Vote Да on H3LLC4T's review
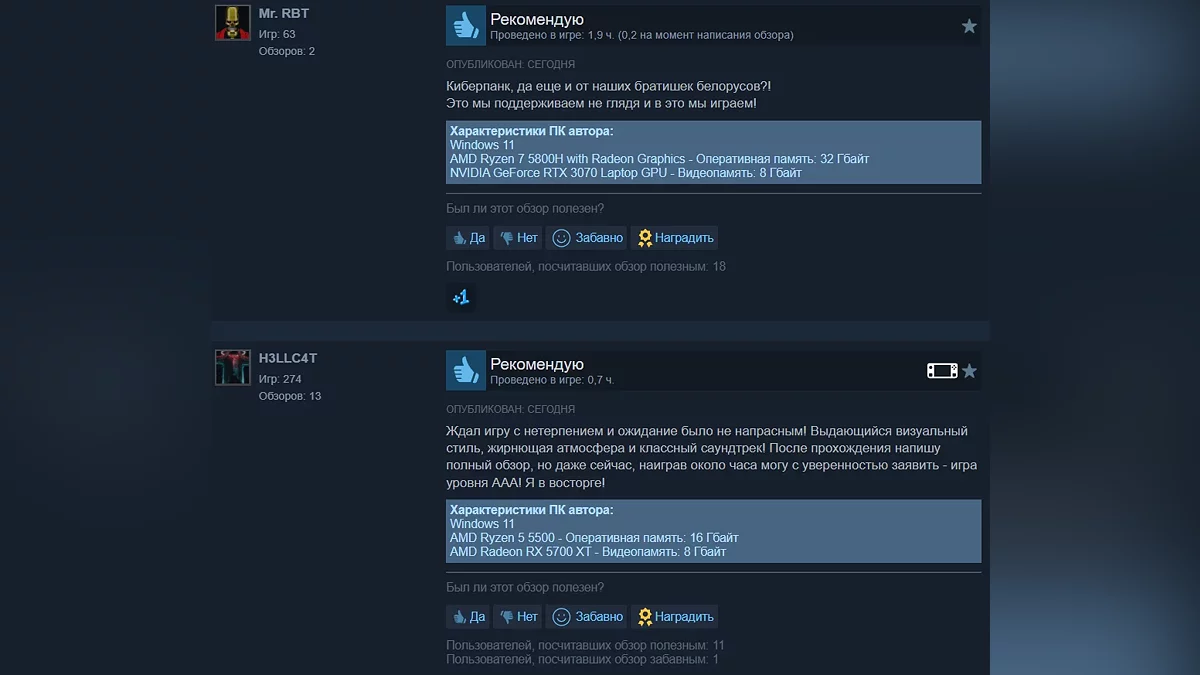The image size is (1200, 675). pos(468,617)
